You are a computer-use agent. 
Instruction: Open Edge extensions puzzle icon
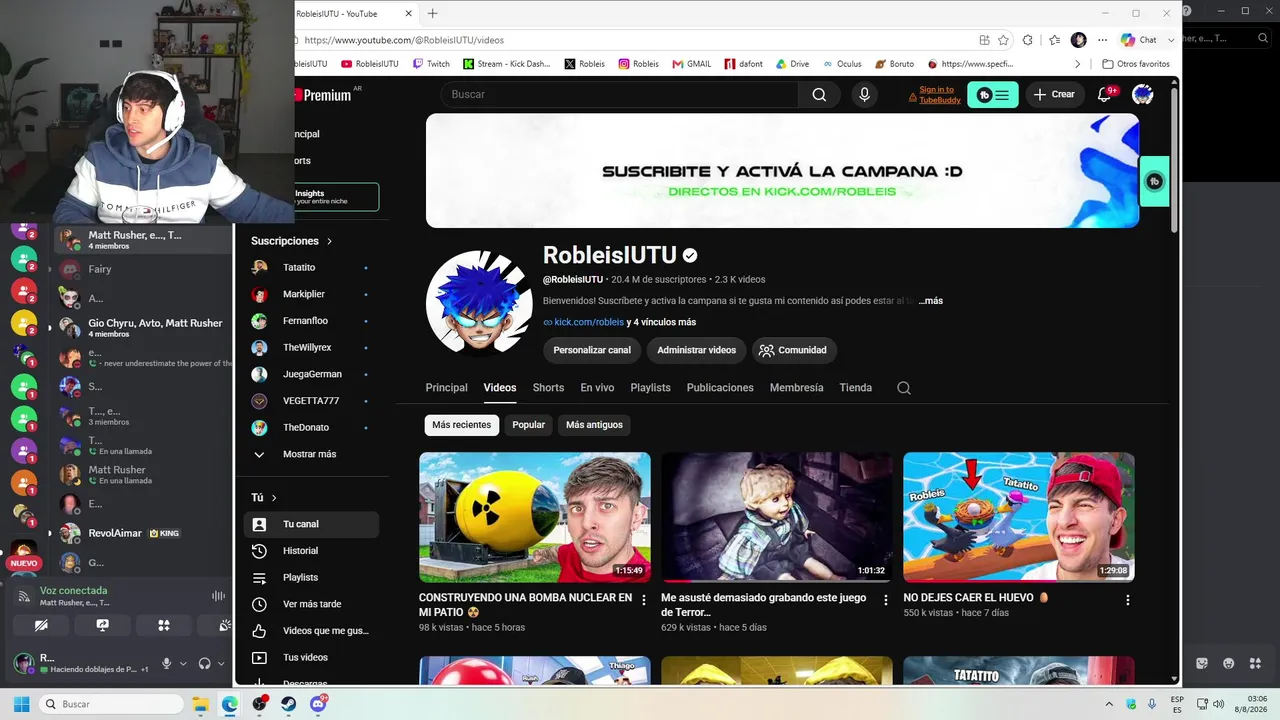[1028, 40]
